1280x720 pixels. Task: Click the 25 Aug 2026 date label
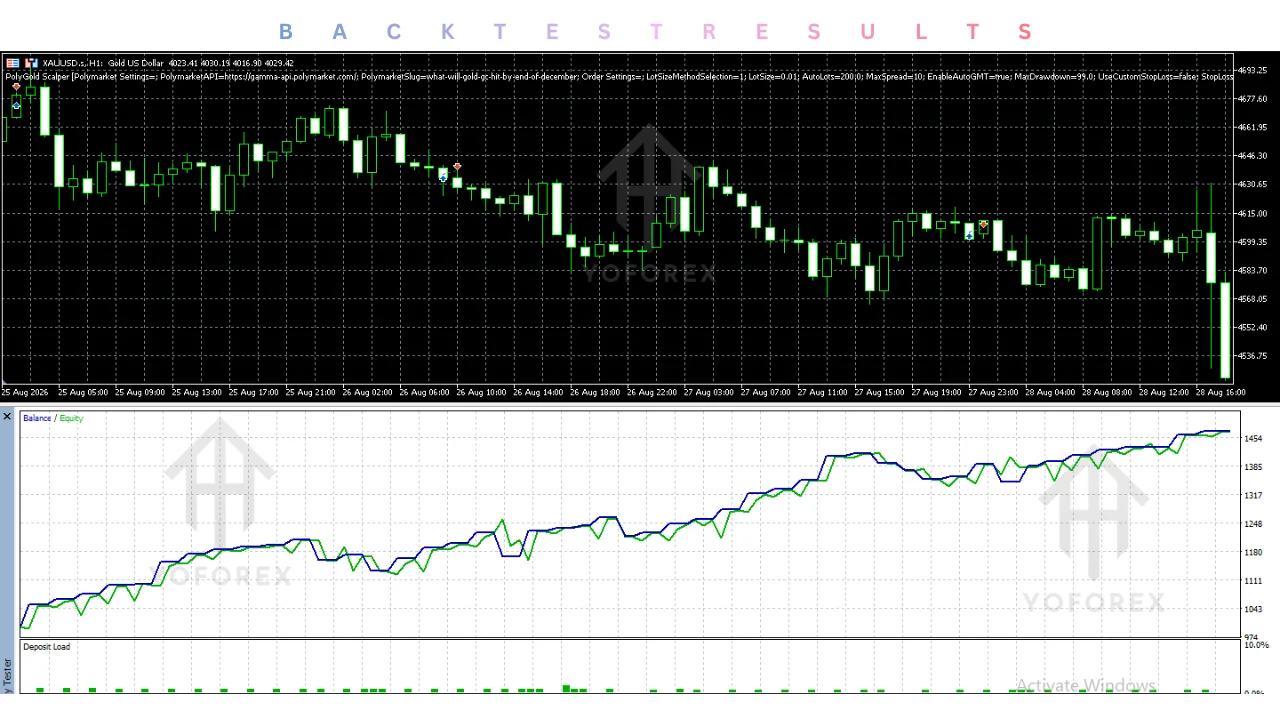[25, 392]
